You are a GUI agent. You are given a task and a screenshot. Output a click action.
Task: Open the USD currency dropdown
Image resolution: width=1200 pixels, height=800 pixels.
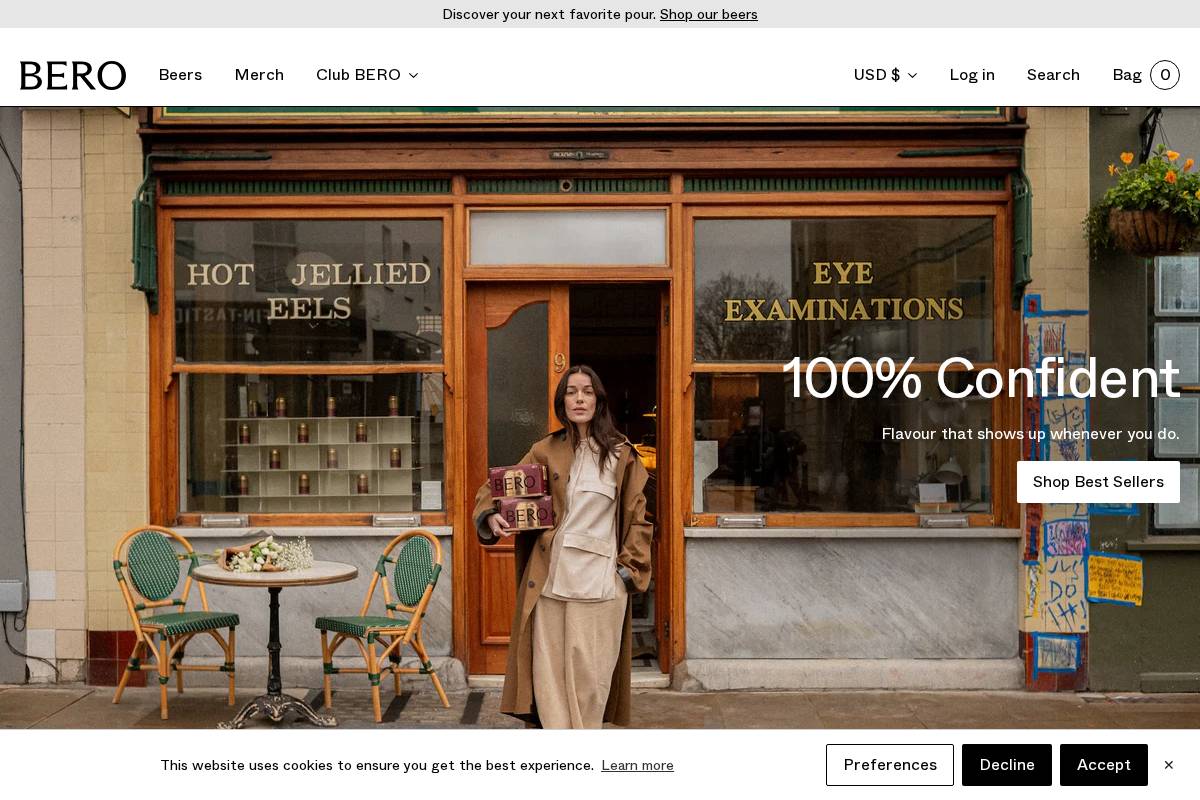(x=876, y=75)
